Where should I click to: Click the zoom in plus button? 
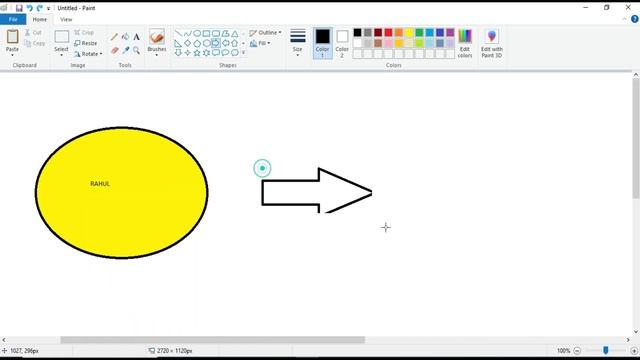coord(634,351)
